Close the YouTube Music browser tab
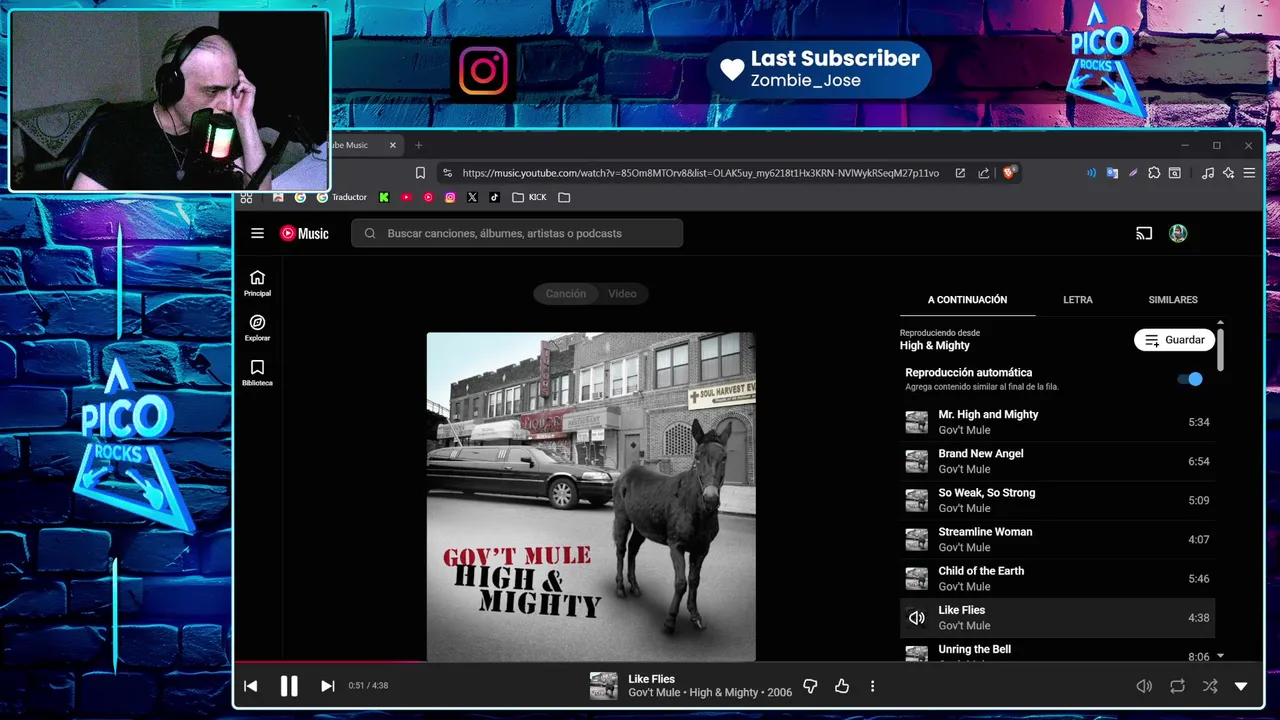 click(393, 145)
